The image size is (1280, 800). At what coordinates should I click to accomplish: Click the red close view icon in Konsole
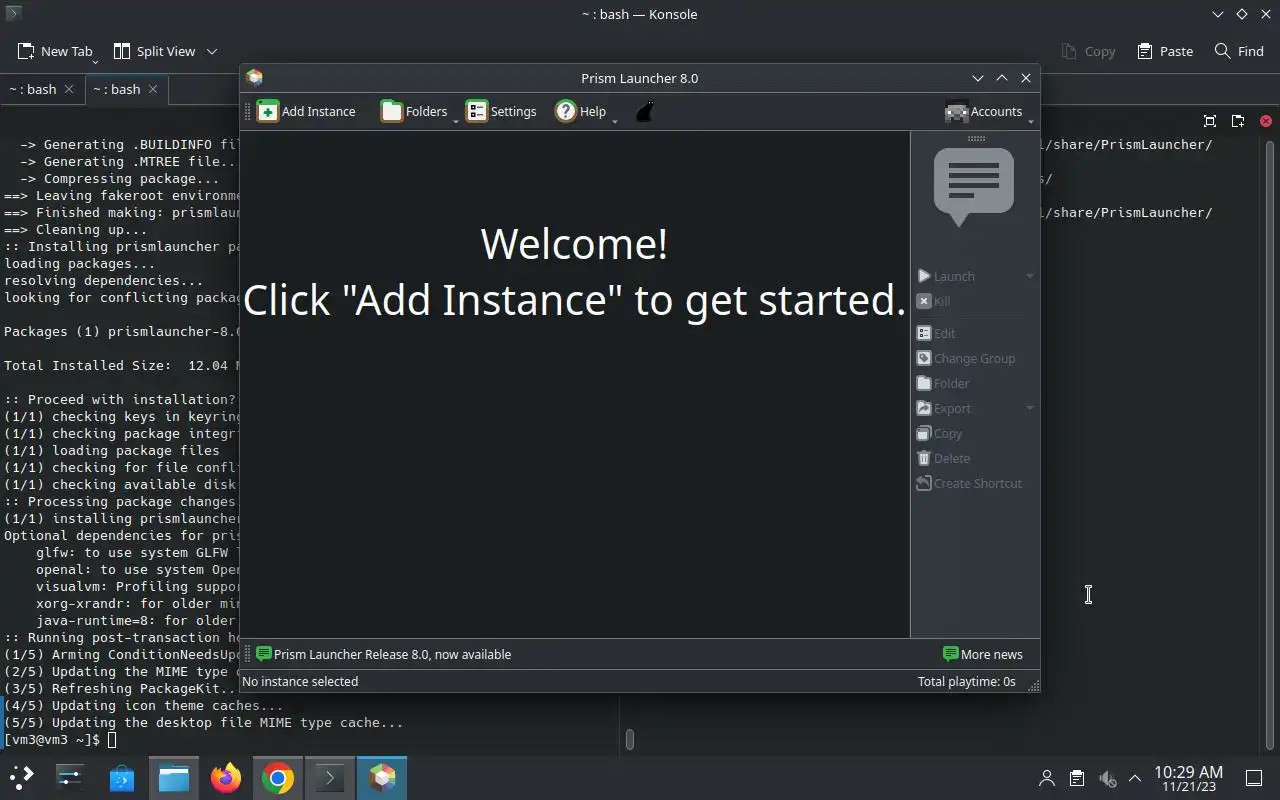click(1265, 121)
